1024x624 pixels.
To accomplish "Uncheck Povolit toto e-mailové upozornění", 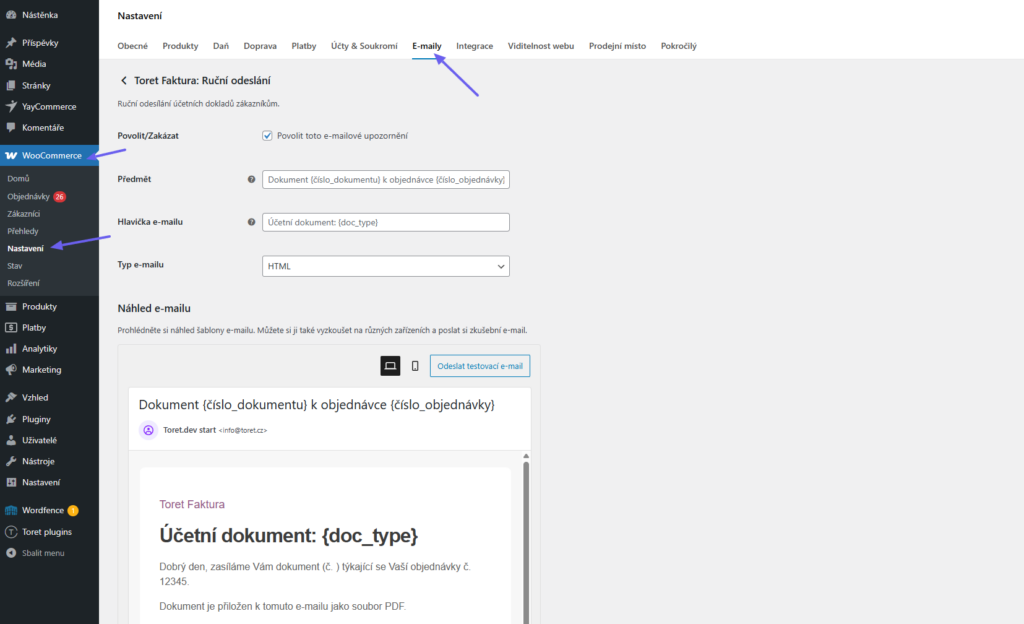I will pos(267,136).
